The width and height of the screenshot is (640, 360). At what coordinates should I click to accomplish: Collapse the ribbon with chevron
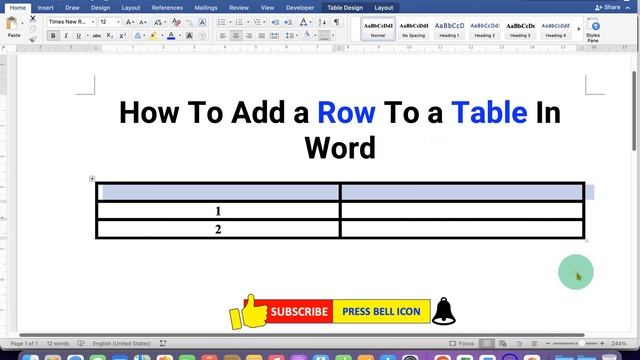pos(628,8)
